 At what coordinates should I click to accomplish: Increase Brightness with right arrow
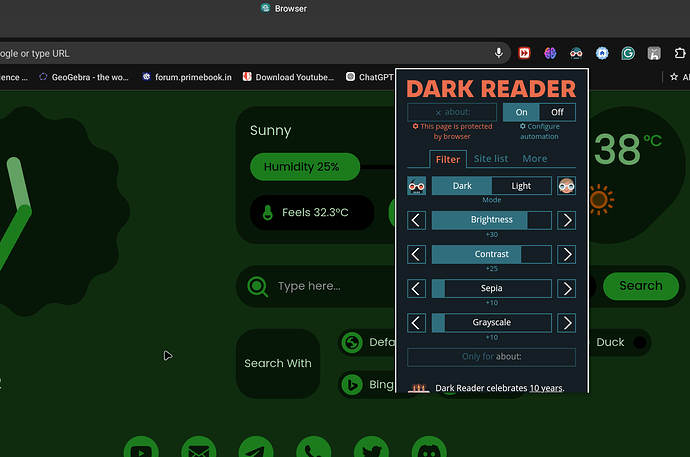coord(566,220)
